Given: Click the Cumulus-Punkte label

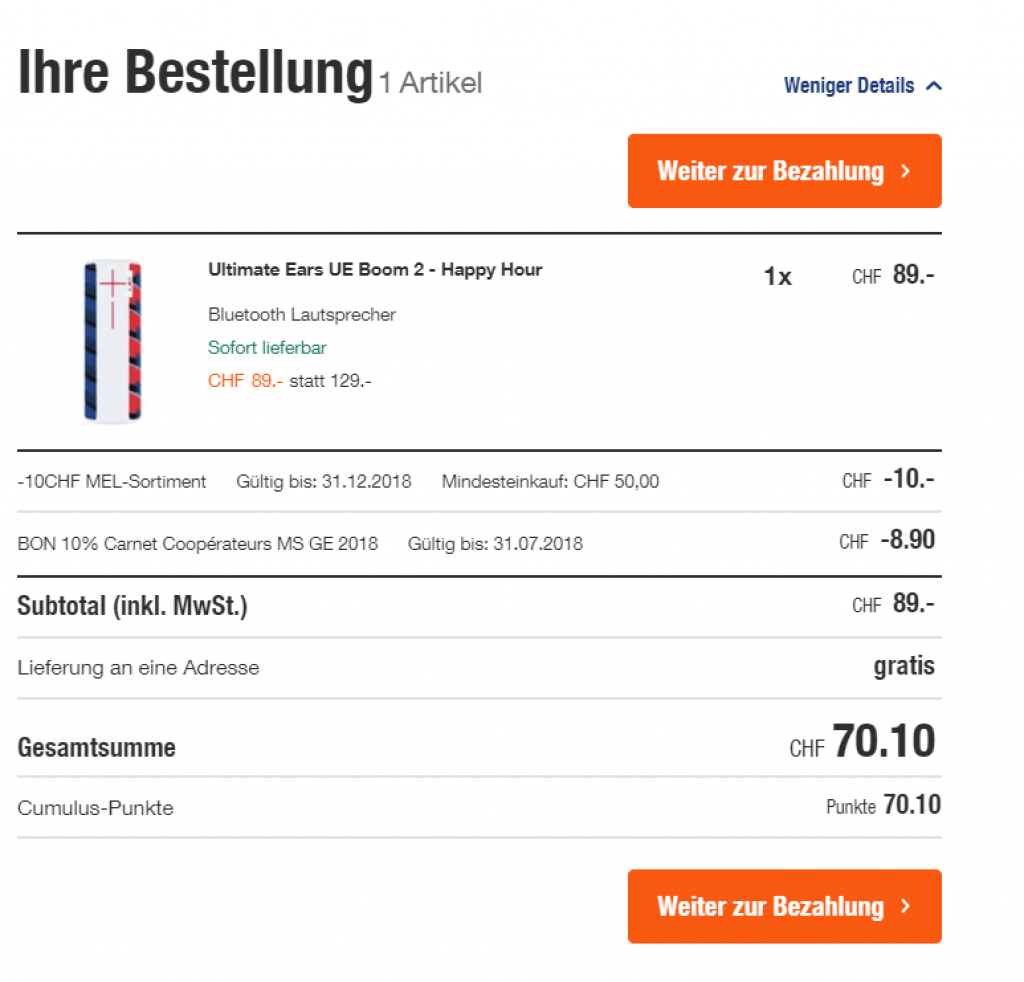Looking at the screenshot, I should [x=95, y=808].
